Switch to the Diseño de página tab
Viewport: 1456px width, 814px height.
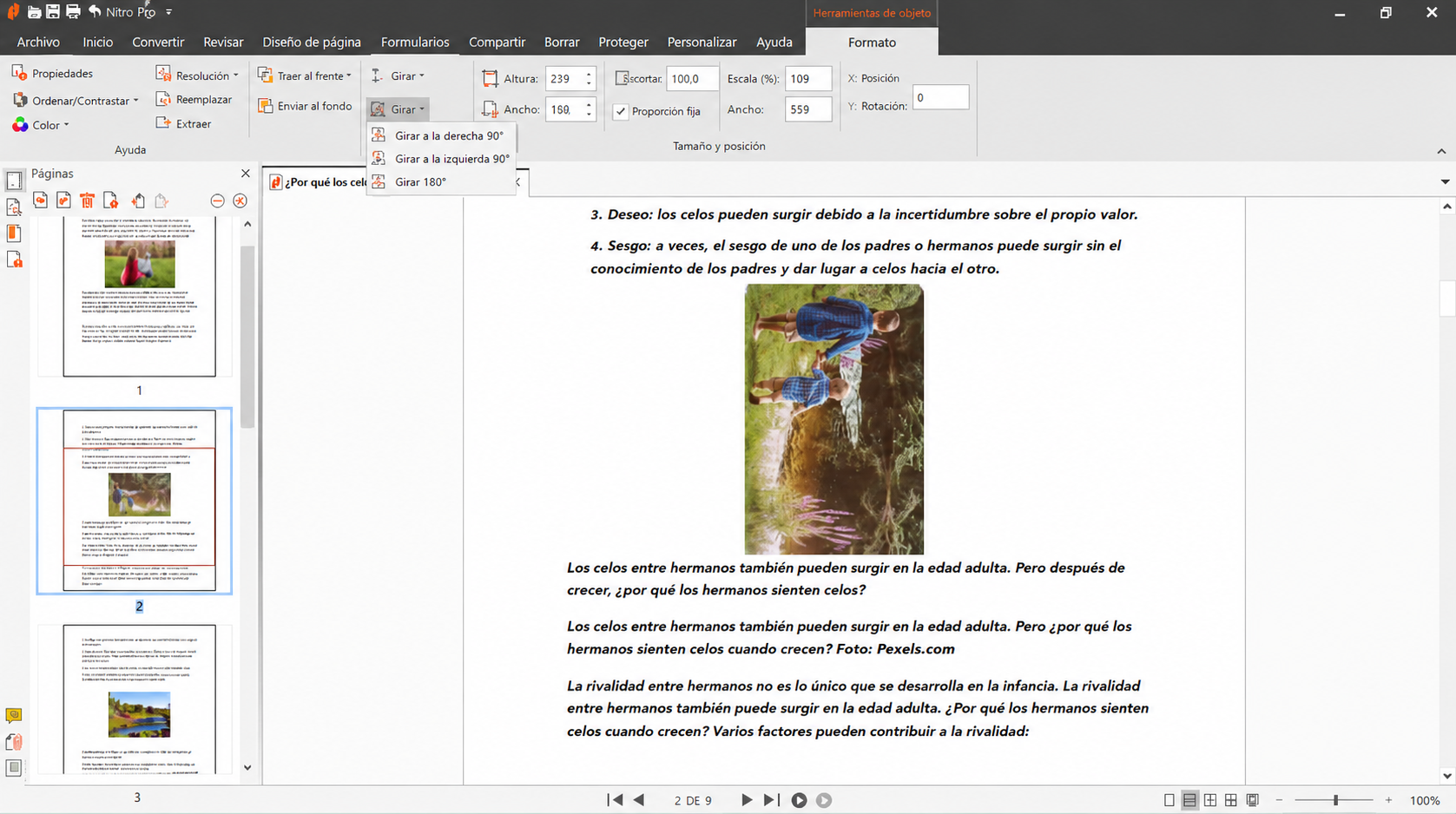(312, 42)
